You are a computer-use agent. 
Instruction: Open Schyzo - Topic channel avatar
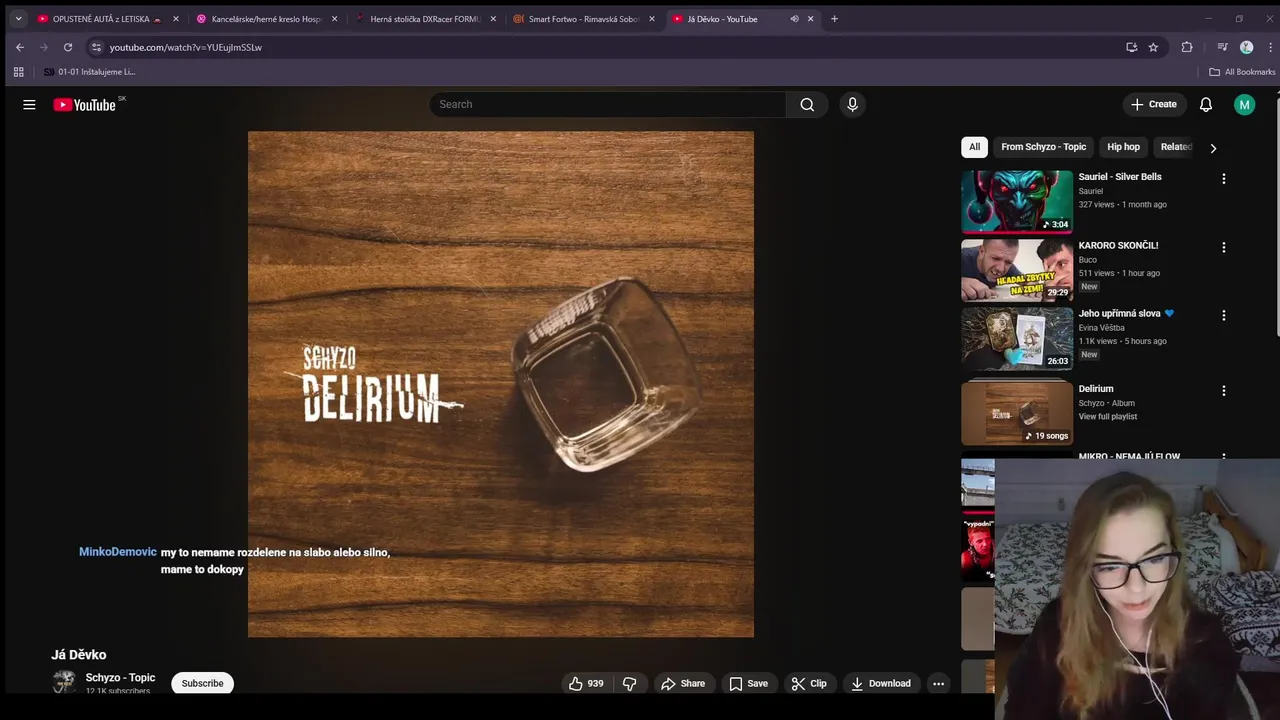click(64, 683)
